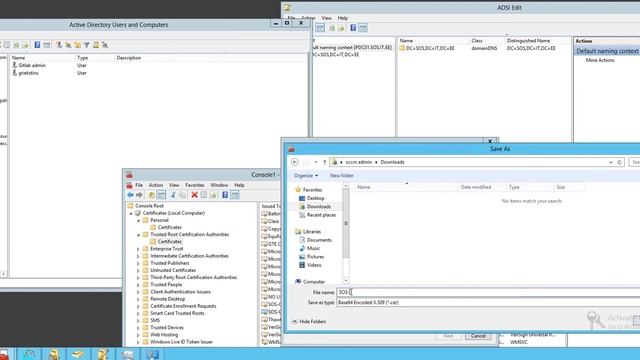Open recent locations dropdown arrow in Save As
This screenshot has width=640, height=360.
click(x=316, y=162)
